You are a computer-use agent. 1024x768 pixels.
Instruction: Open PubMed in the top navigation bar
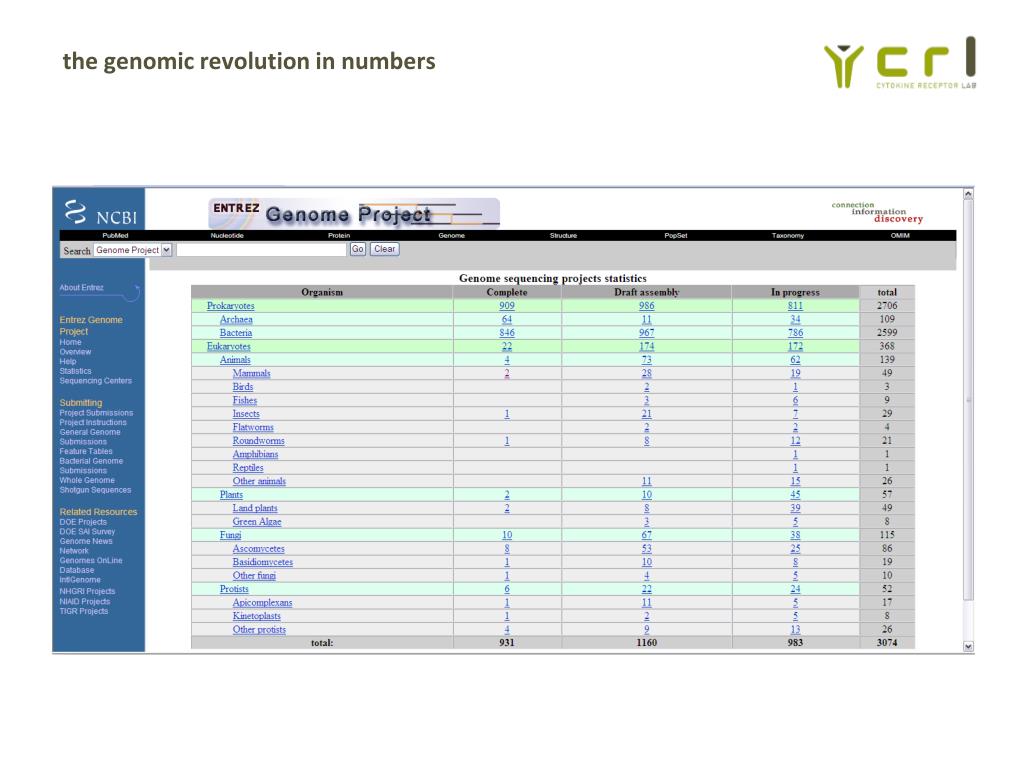(115, 236)
